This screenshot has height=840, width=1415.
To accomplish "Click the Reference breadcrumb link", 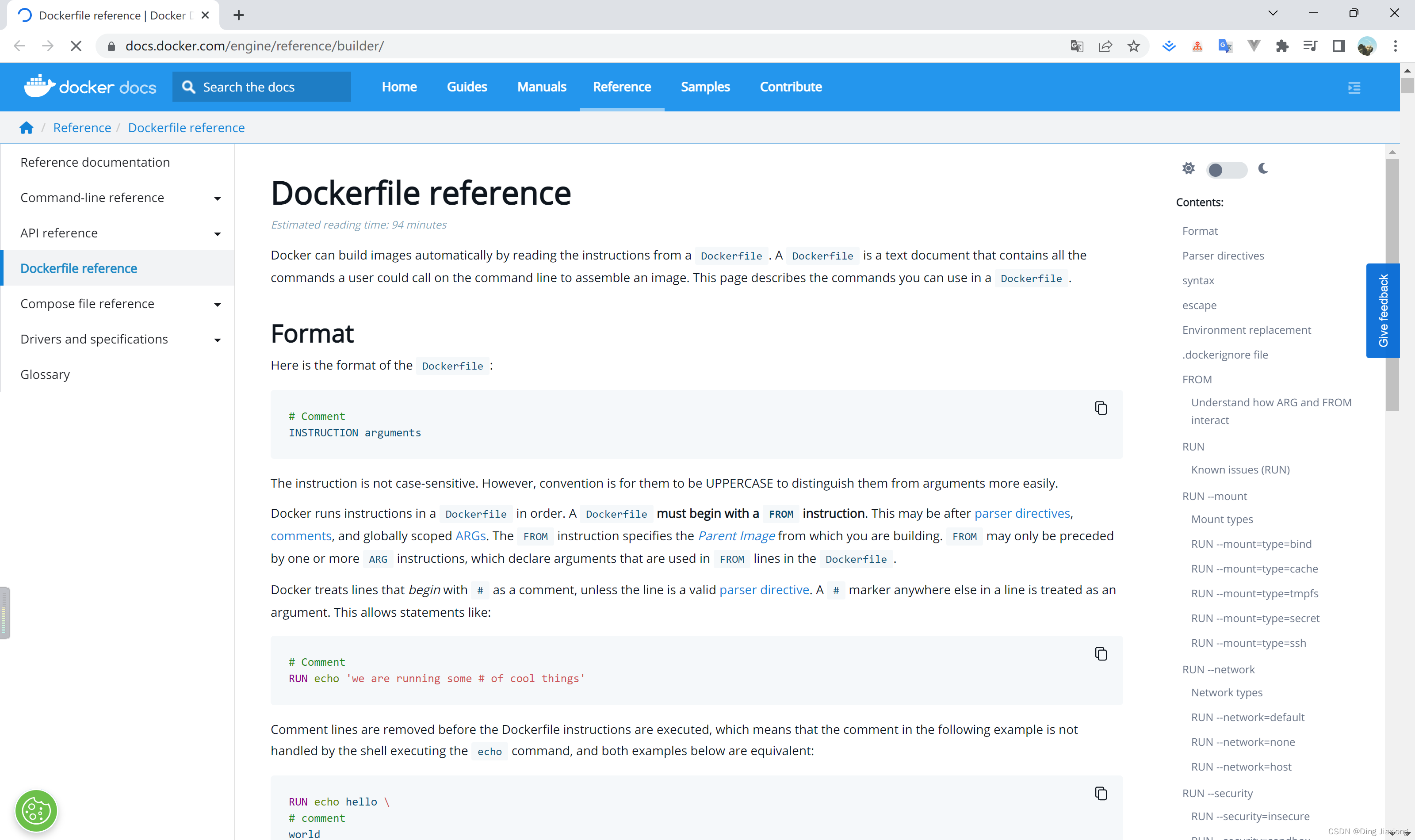I will (x=82, y=127).
